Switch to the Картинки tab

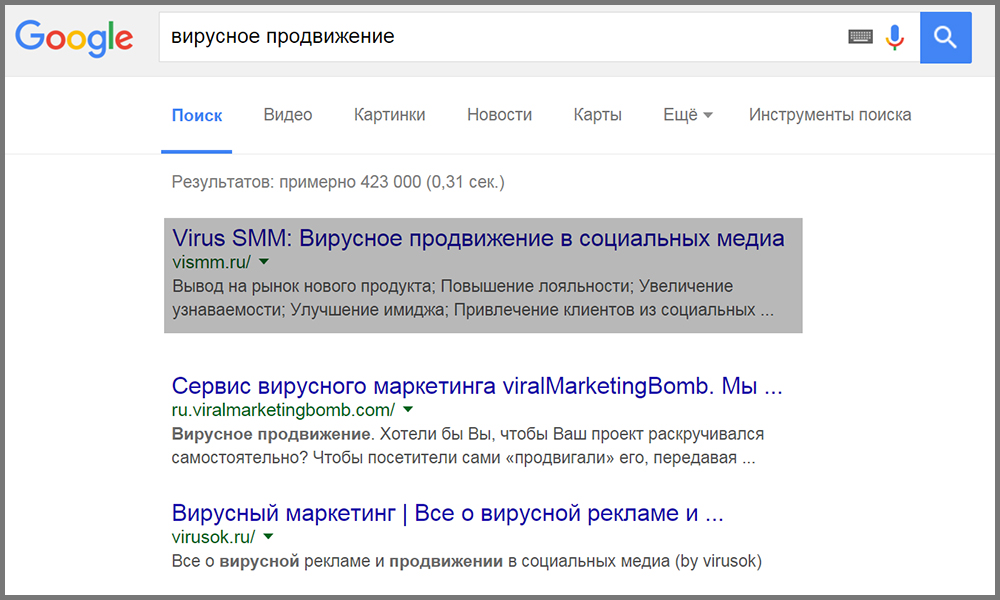[x=389, y=115]
